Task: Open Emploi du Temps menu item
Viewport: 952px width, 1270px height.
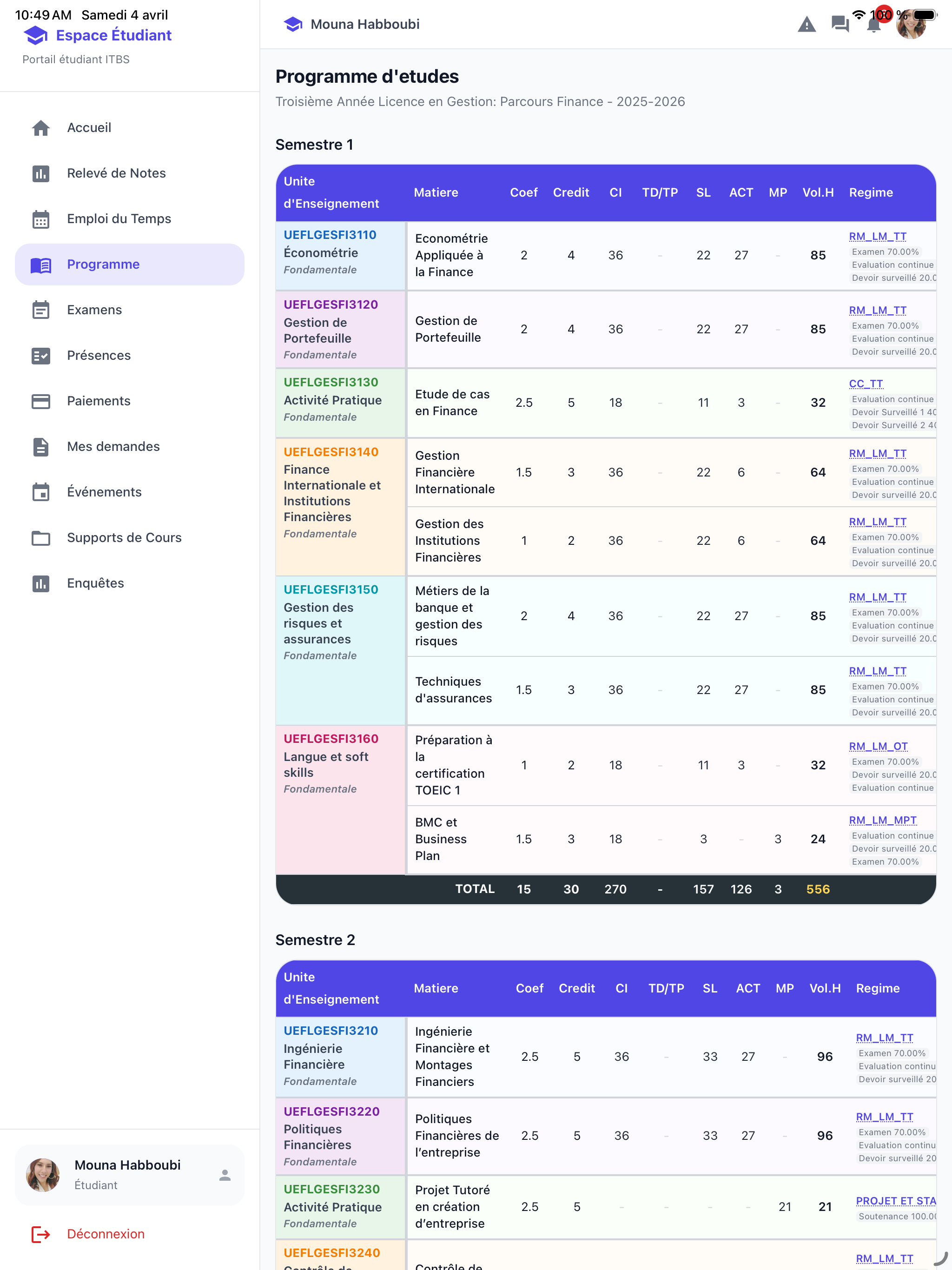Action: pos(130,219)
